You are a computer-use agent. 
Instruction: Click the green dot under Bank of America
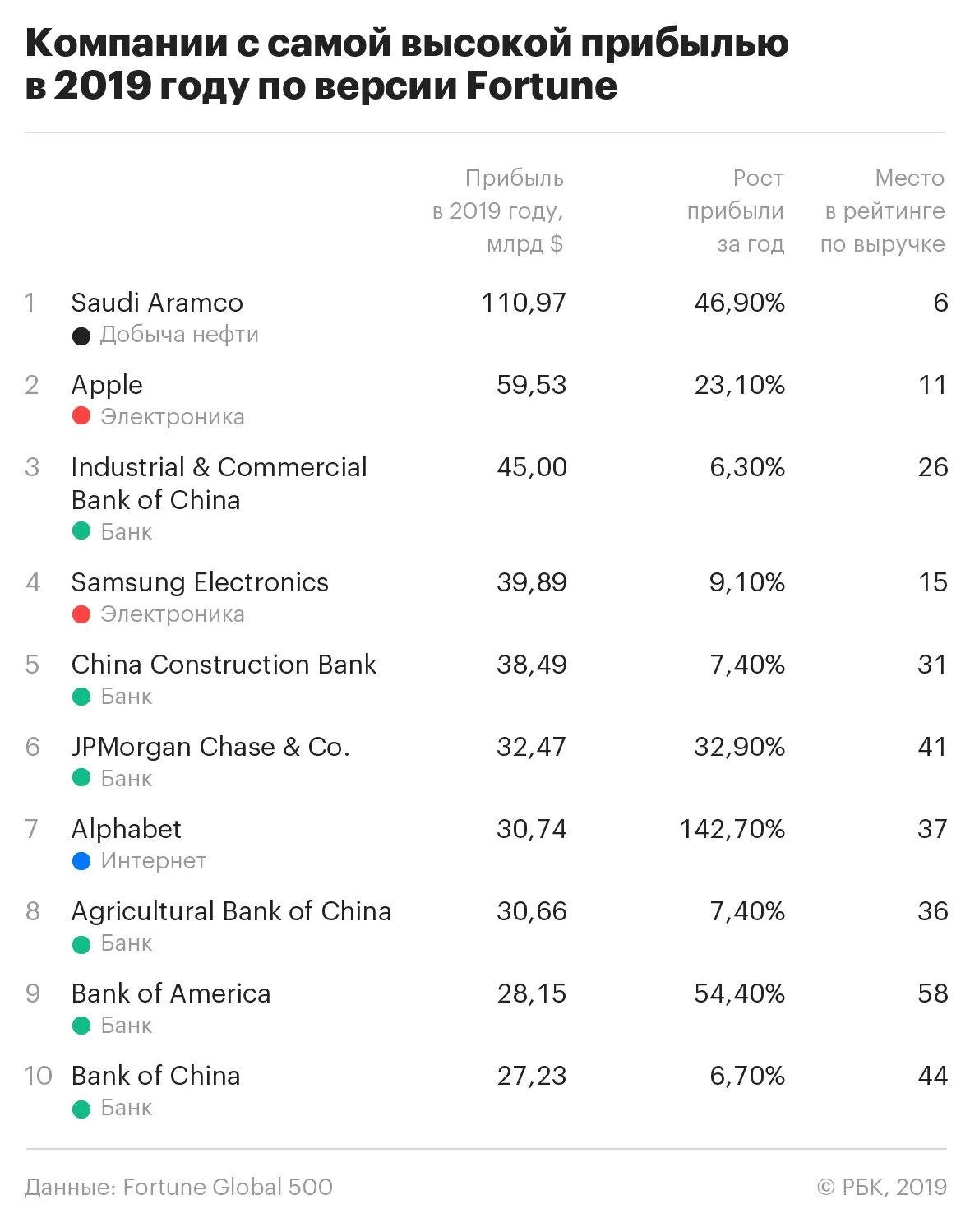point(81,1026)
